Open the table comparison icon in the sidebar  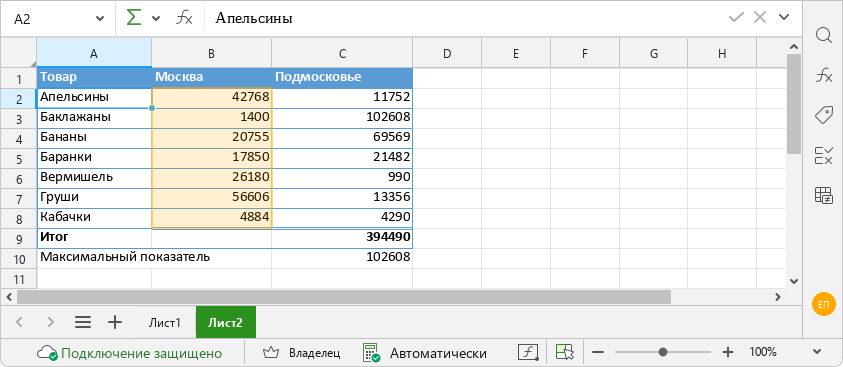click(824, 195)
